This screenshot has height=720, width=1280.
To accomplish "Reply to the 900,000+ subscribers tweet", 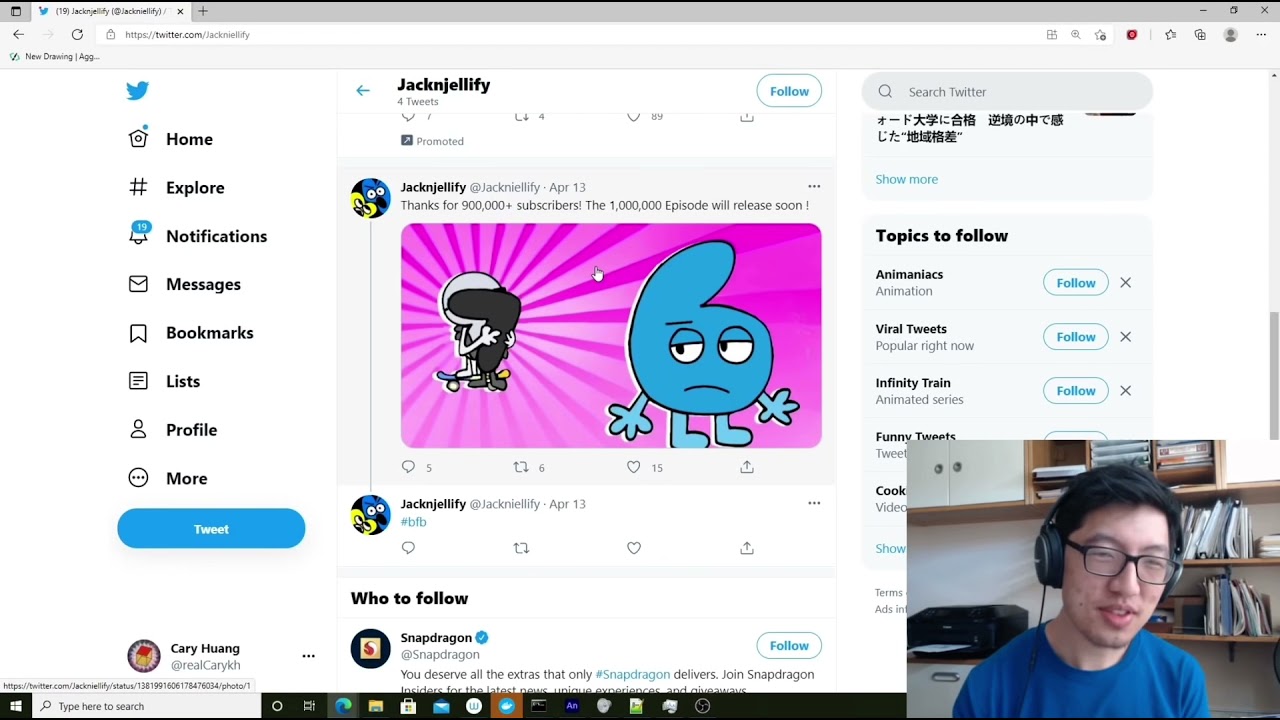I will [408, 467].
